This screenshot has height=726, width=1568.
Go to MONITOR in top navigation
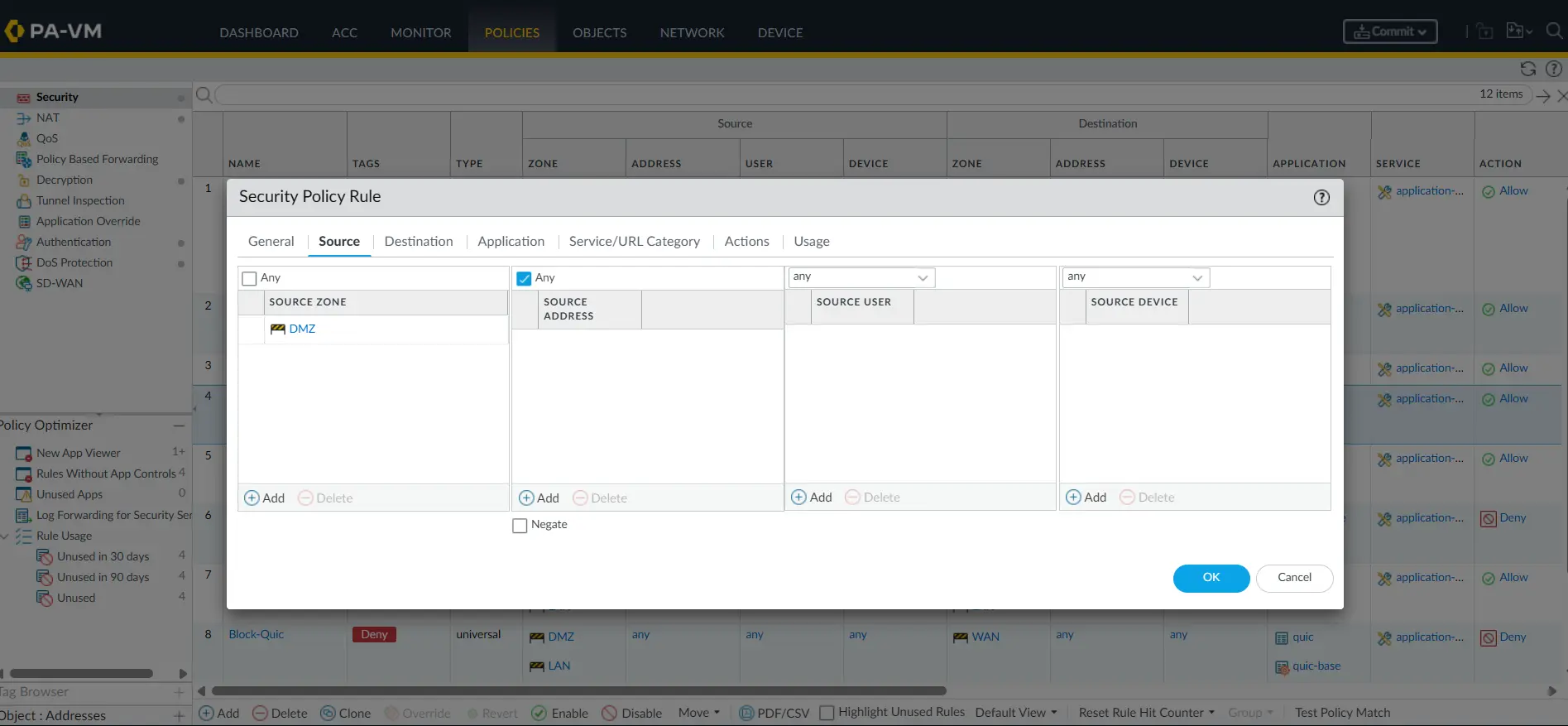pos(421,32)
